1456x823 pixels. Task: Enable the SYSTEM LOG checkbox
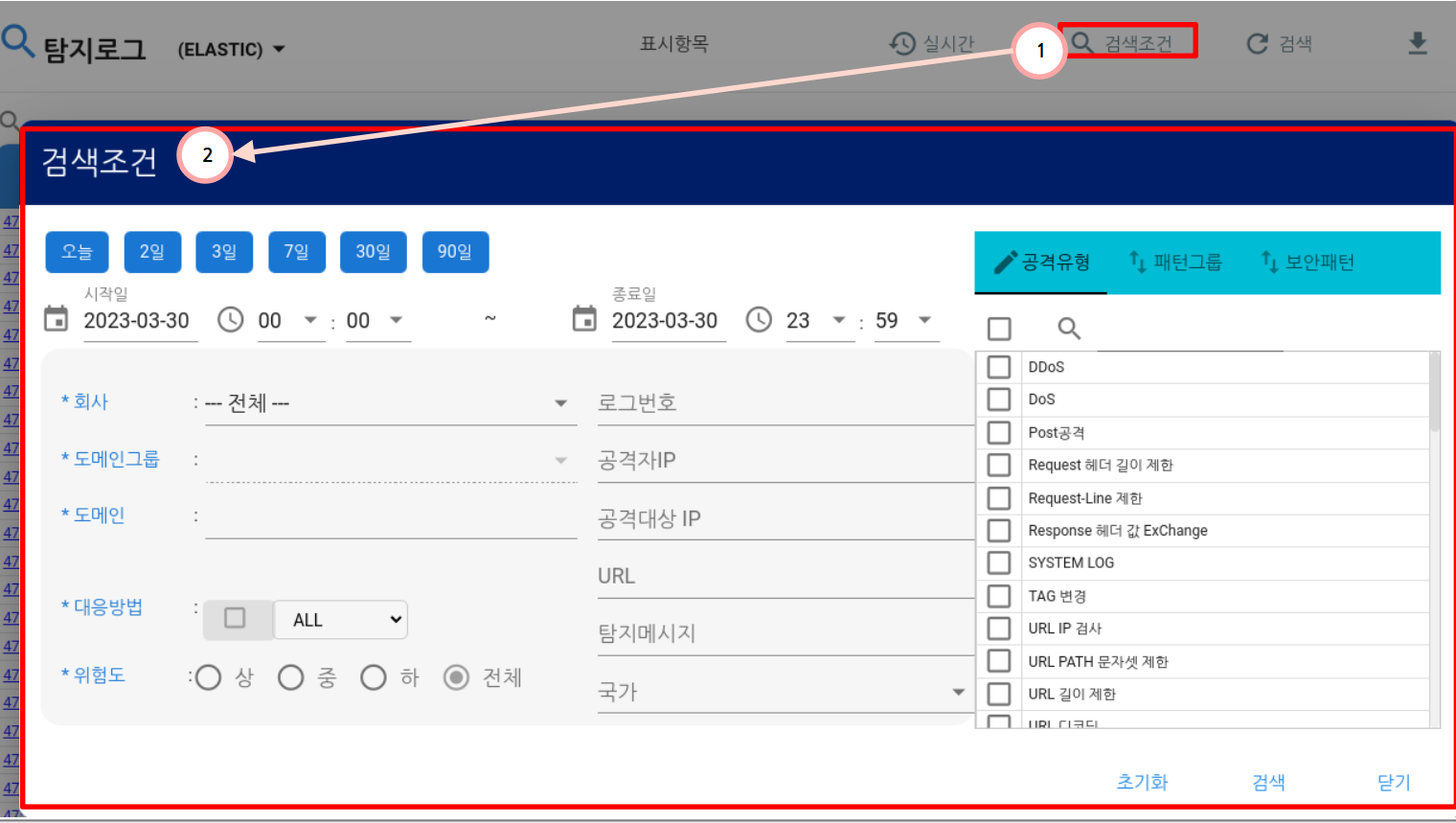999,563
